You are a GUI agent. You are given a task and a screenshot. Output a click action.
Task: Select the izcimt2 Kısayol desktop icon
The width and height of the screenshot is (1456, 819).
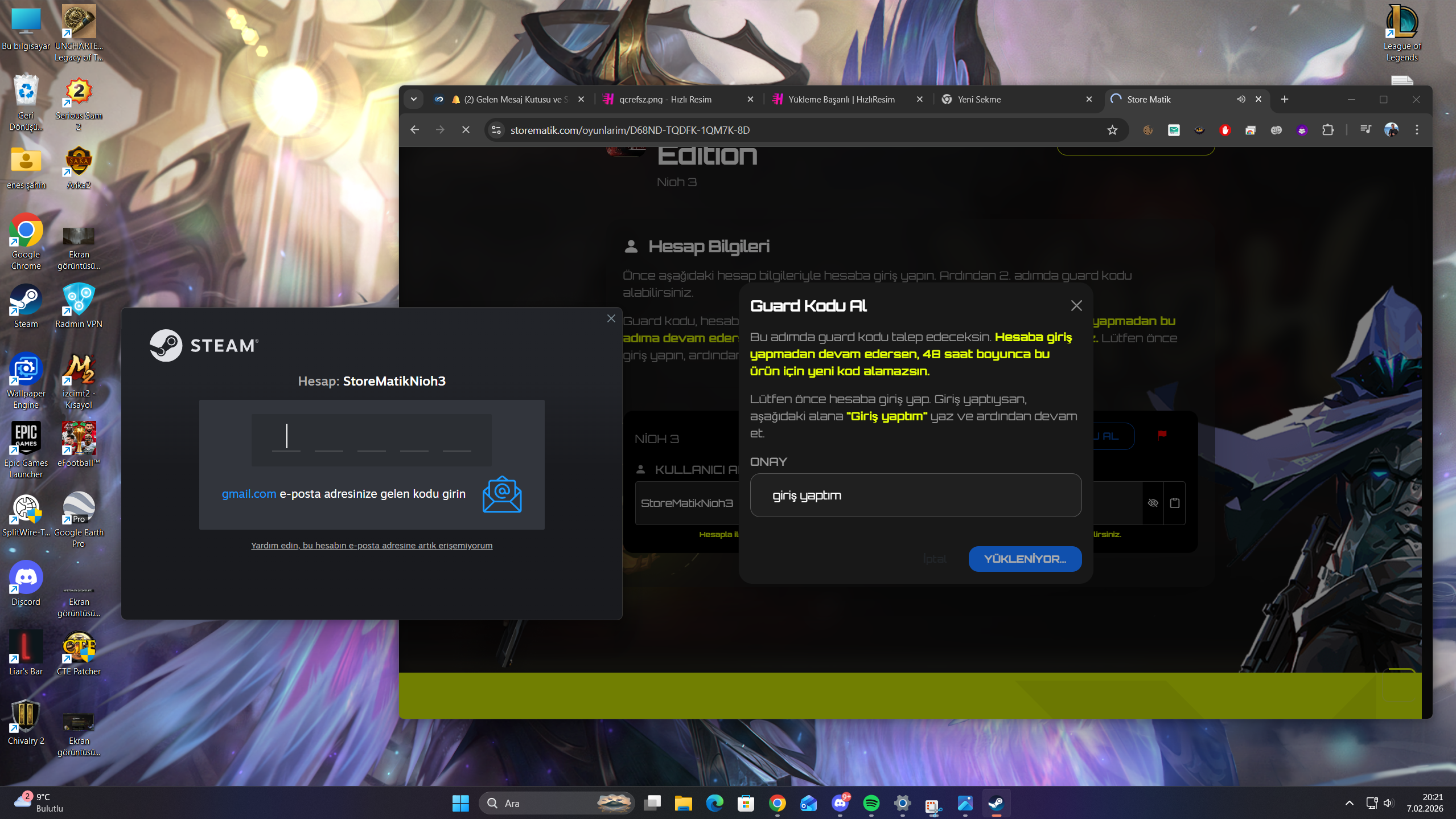[79, 382]
